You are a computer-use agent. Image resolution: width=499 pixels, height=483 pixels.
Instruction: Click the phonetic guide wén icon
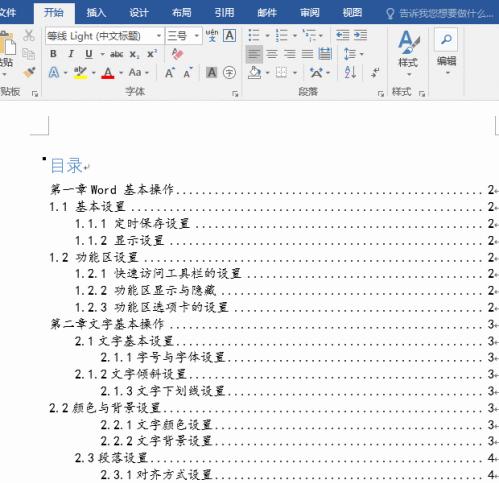[x=212, y=35]
